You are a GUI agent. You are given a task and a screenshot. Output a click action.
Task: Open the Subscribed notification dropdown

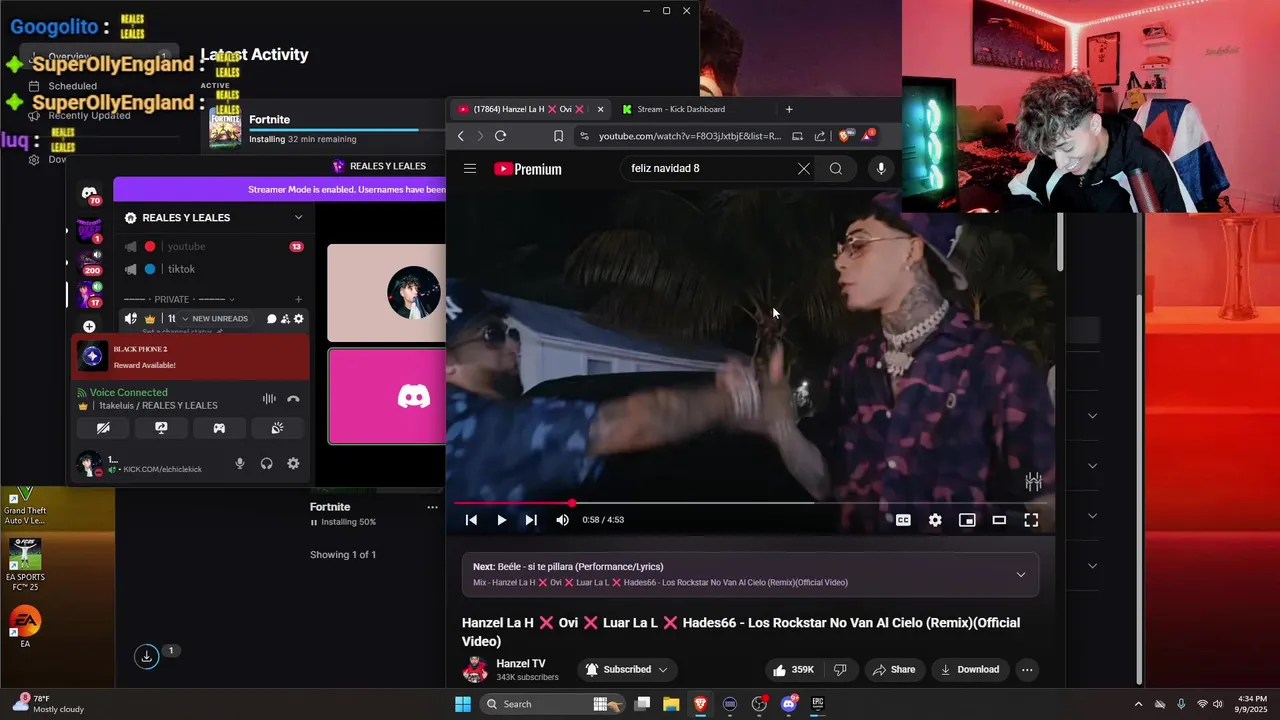pyautogui.click(x=626, y=670)
